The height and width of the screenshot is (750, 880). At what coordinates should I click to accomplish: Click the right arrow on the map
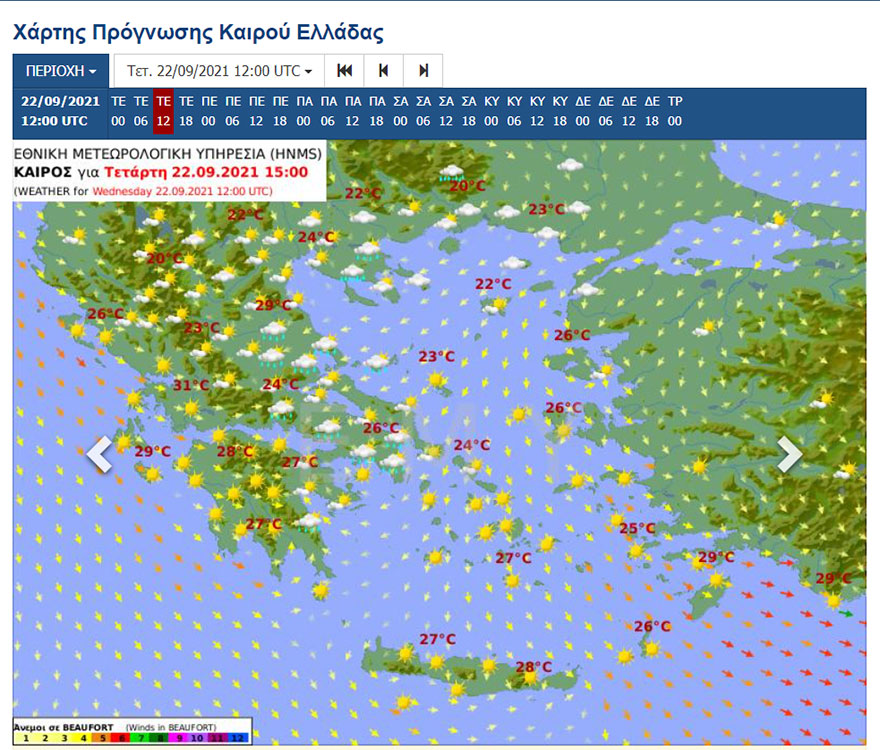click(790, 455)
